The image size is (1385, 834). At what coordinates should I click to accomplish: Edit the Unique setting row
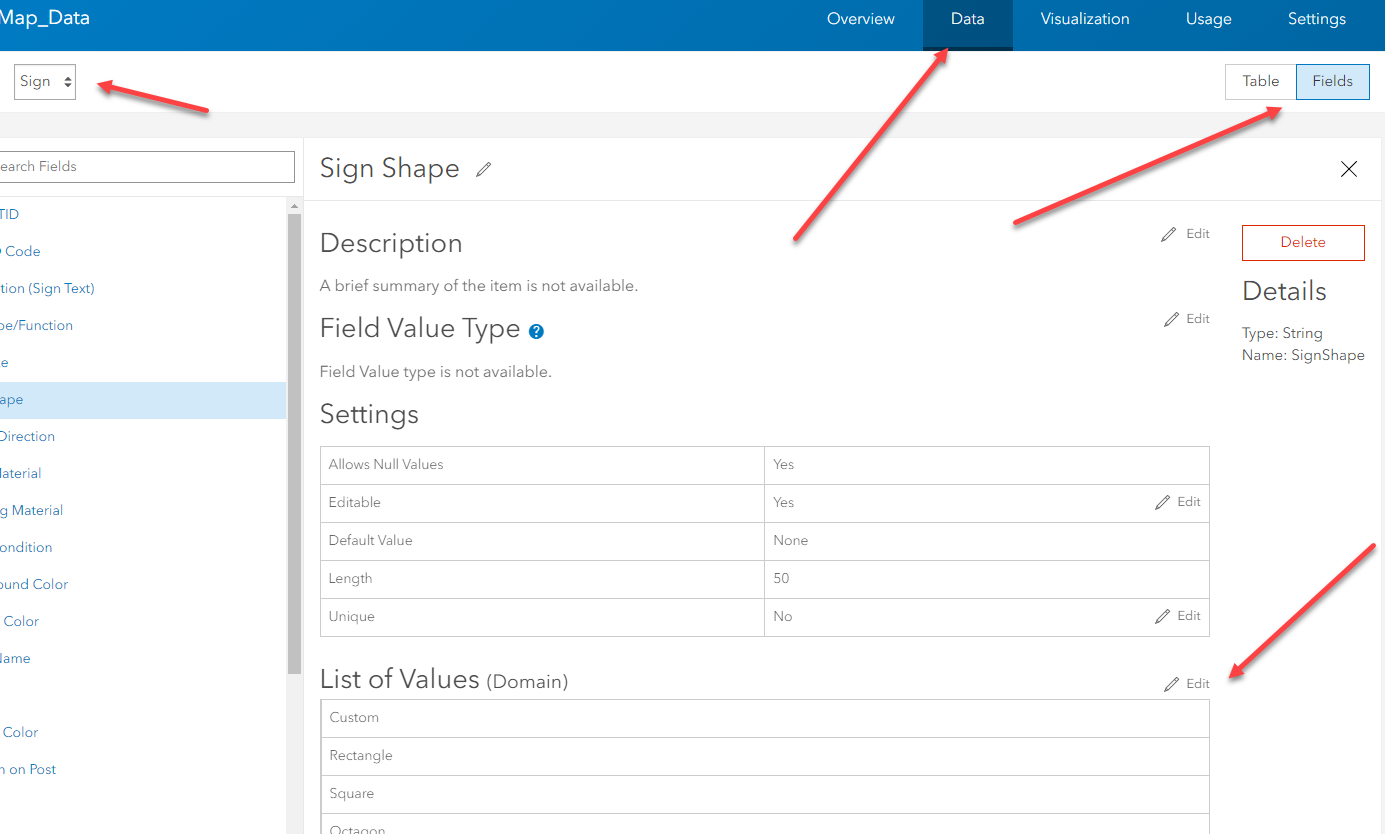(x=1178, y=616)
